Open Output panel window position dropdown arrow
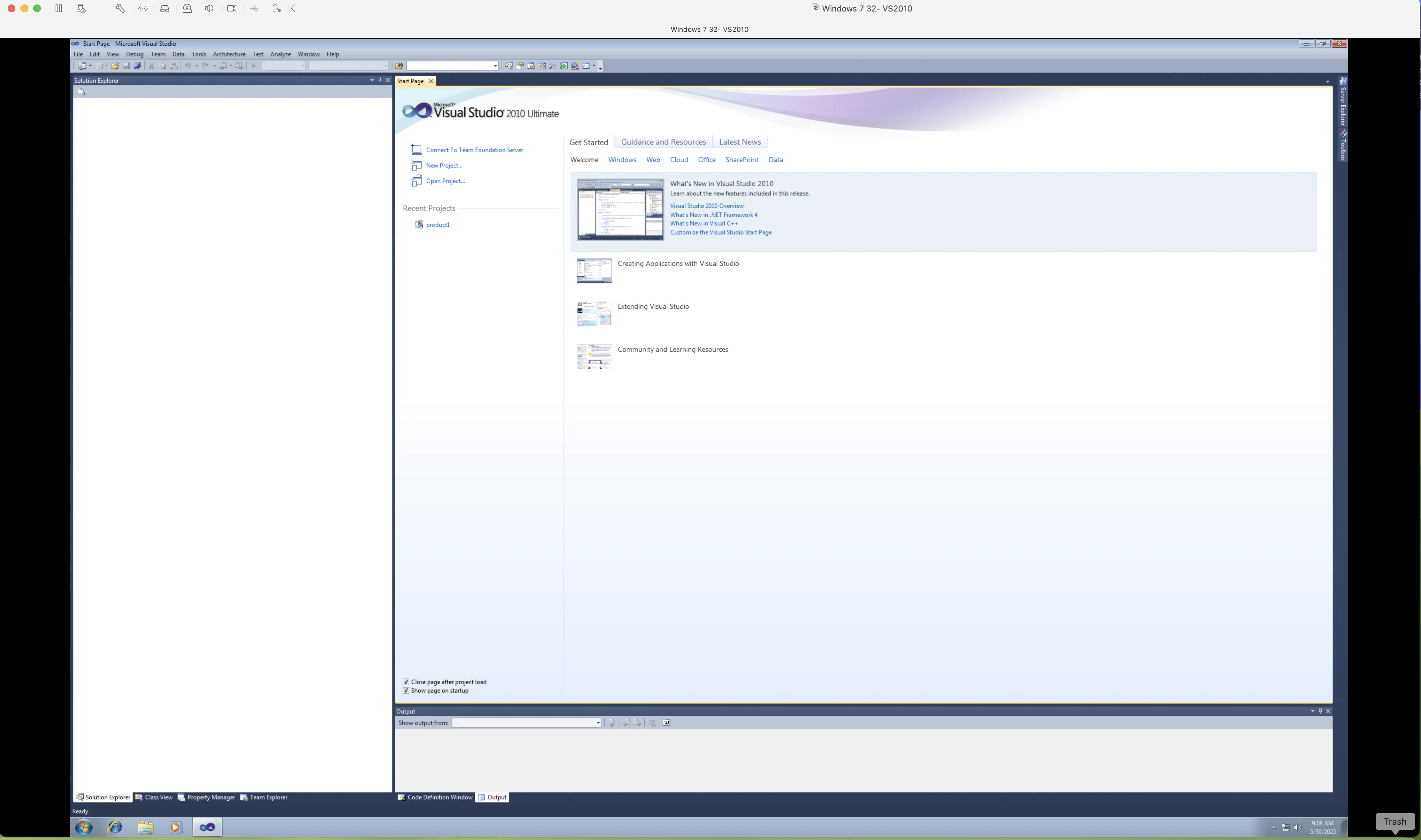This screenshot has height=840, width=1421. [x=1312, y=711]
